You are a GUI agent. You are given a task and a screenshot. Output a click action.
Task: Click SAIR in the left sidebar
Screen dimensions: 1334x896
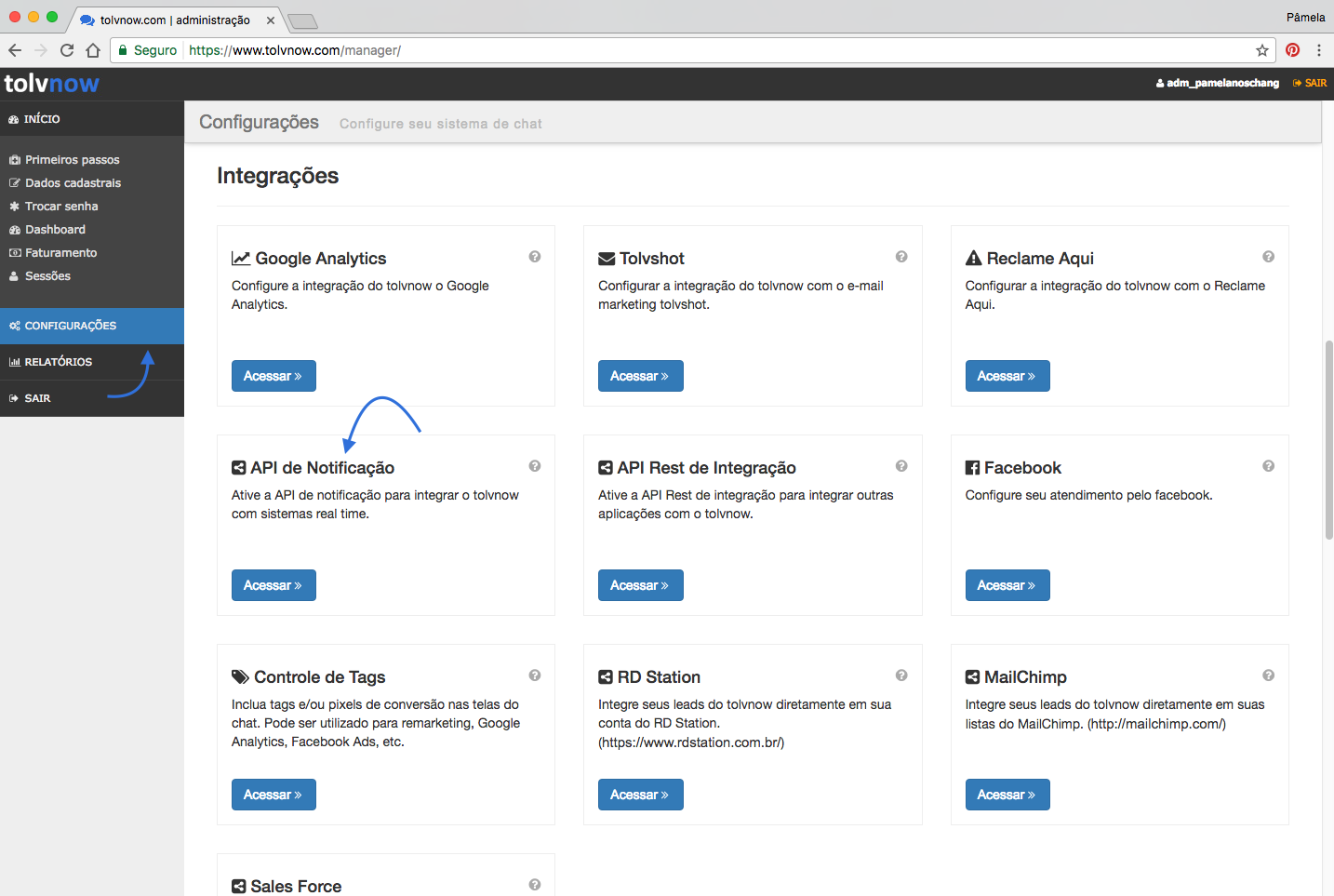(x=92, y=398)
